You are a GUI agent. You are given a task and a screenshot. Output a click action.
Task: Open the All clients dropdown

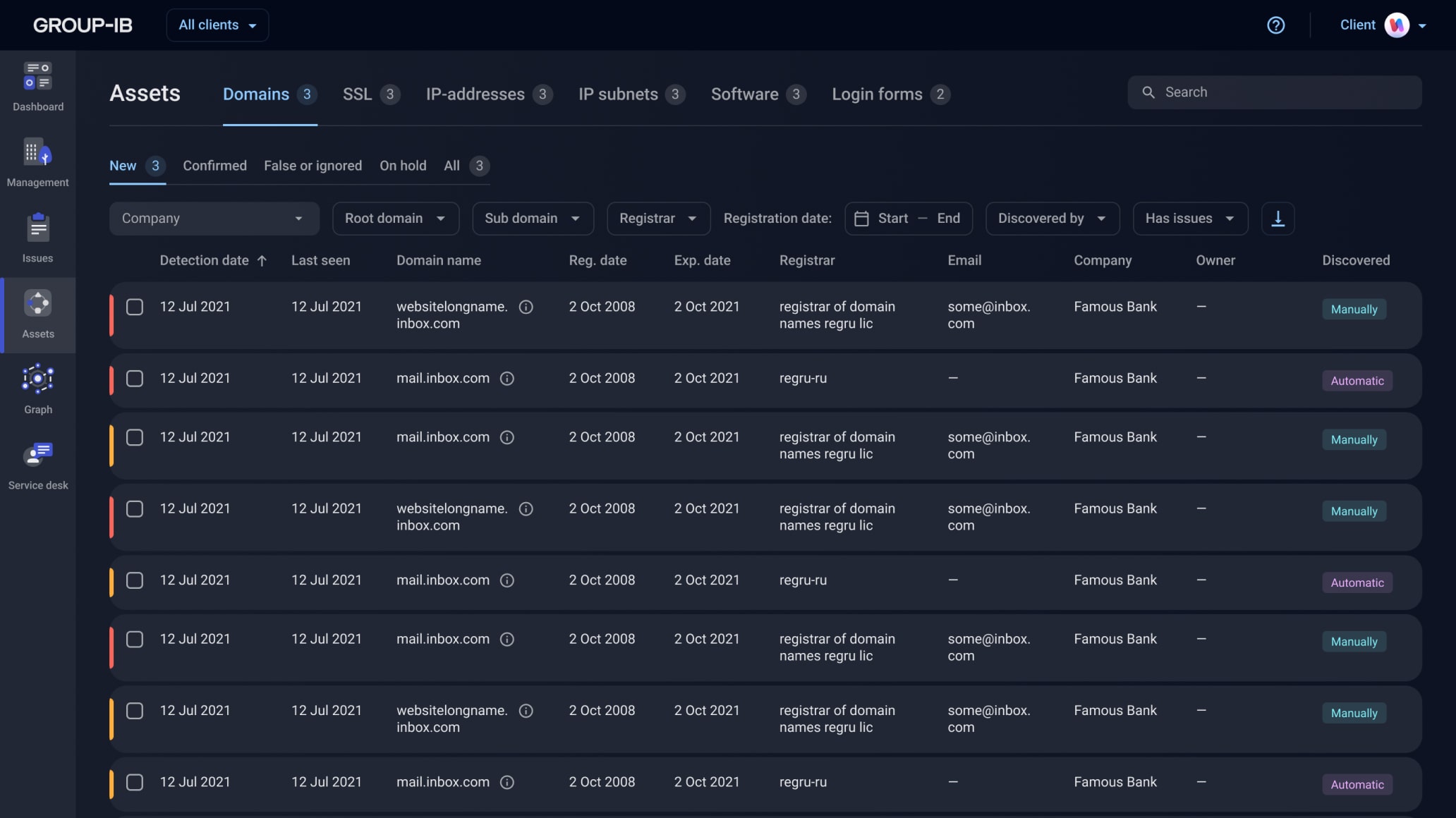[x=217, y=25]
